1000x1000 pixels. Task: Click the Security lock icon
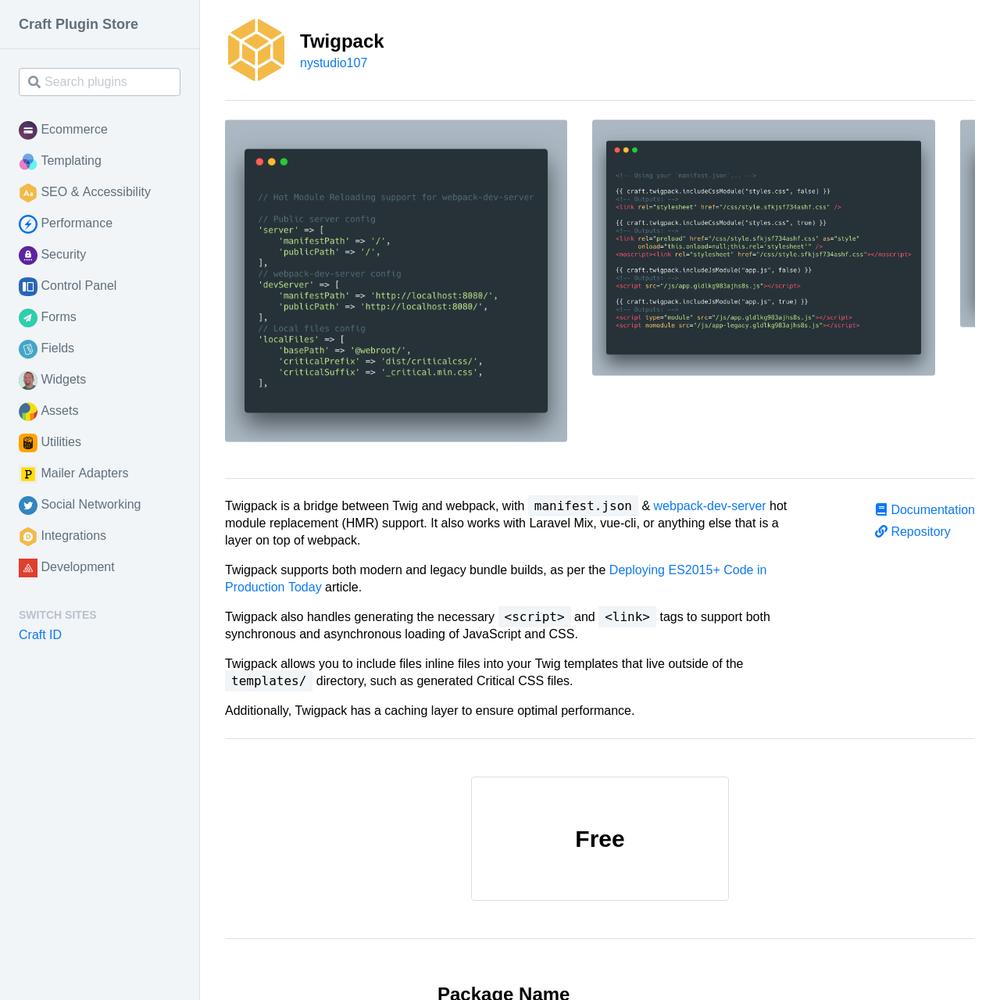[28, 255]
